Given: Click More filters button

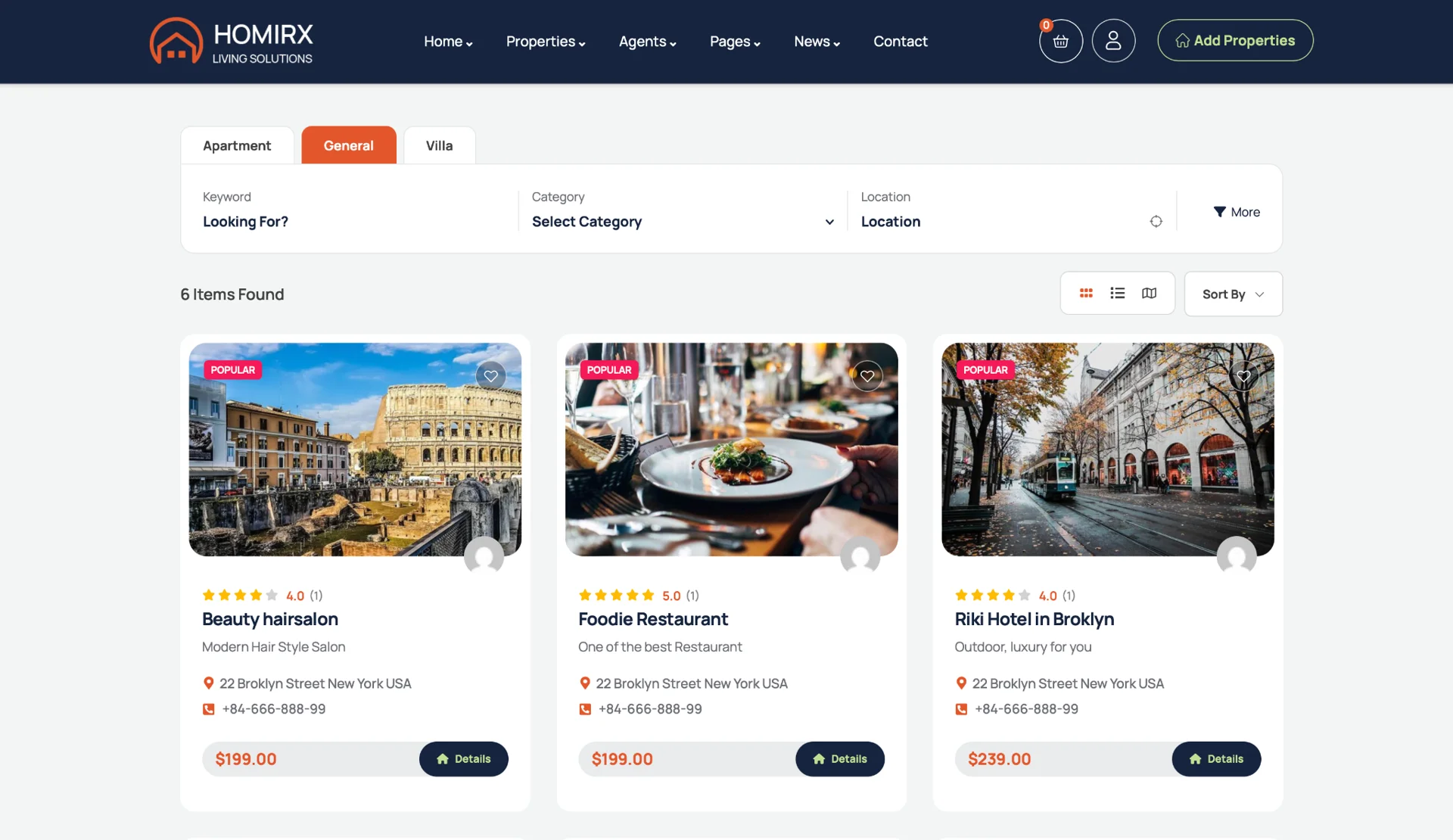Looking at the screenshot, I should tap(1237, 213).
